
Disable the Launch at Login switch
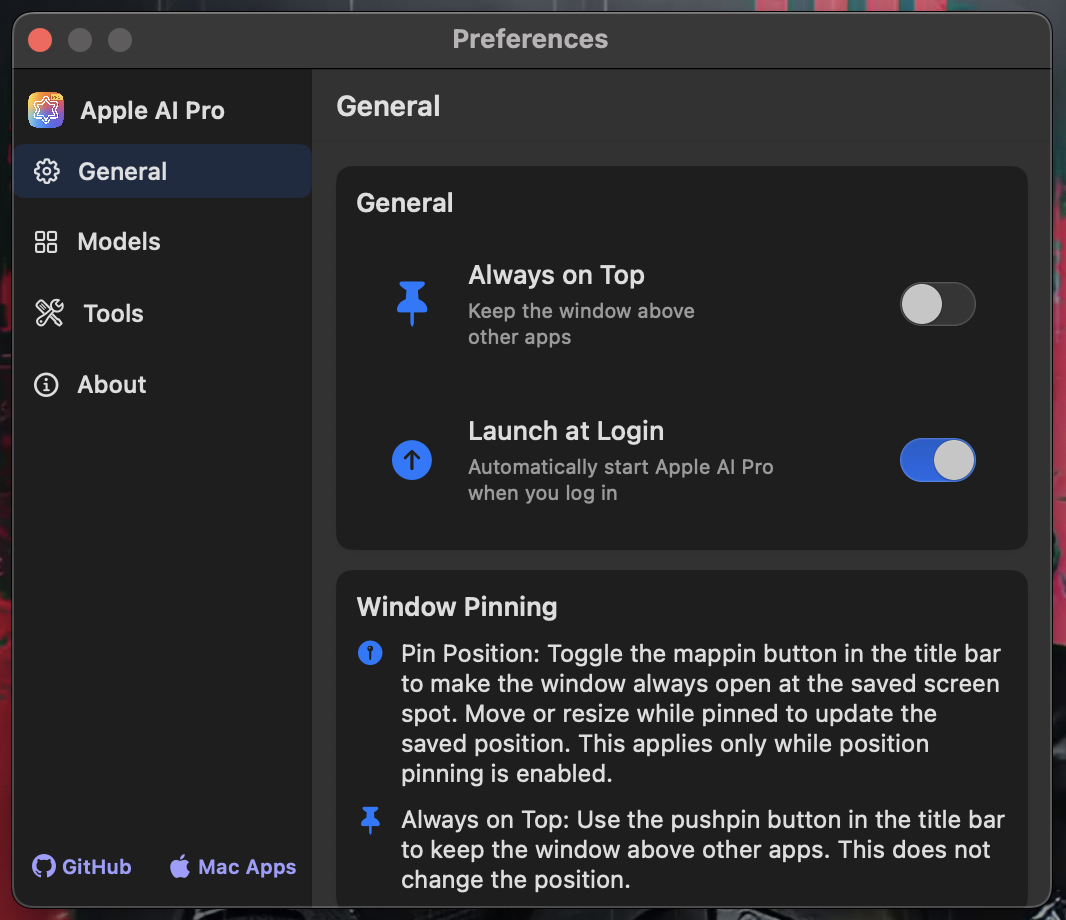point(937,460)
